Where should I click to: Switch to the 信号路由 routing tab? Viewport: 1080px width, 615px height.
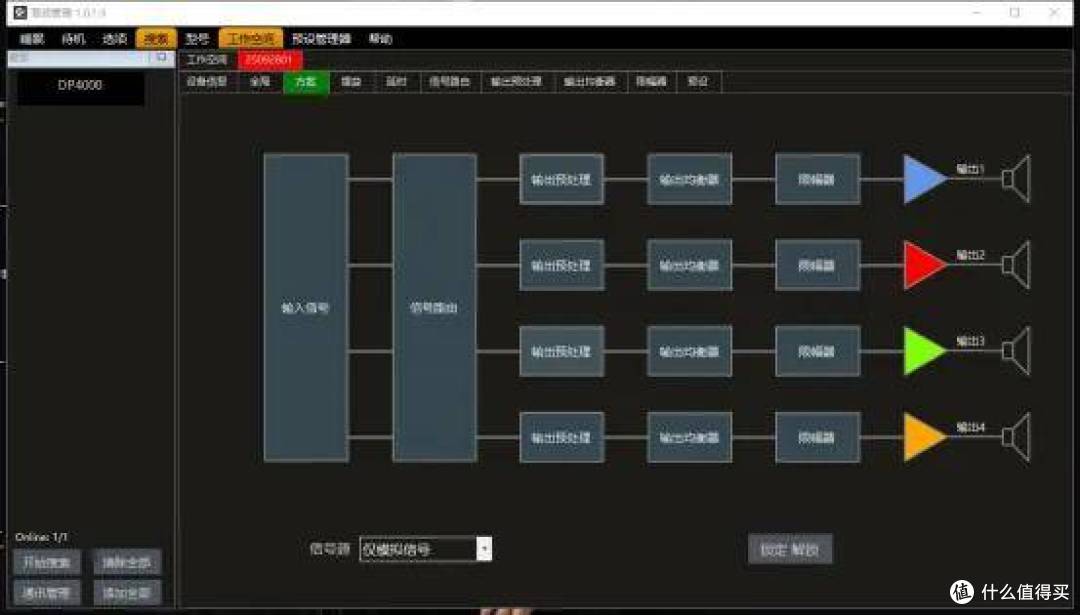click(450, 82)
